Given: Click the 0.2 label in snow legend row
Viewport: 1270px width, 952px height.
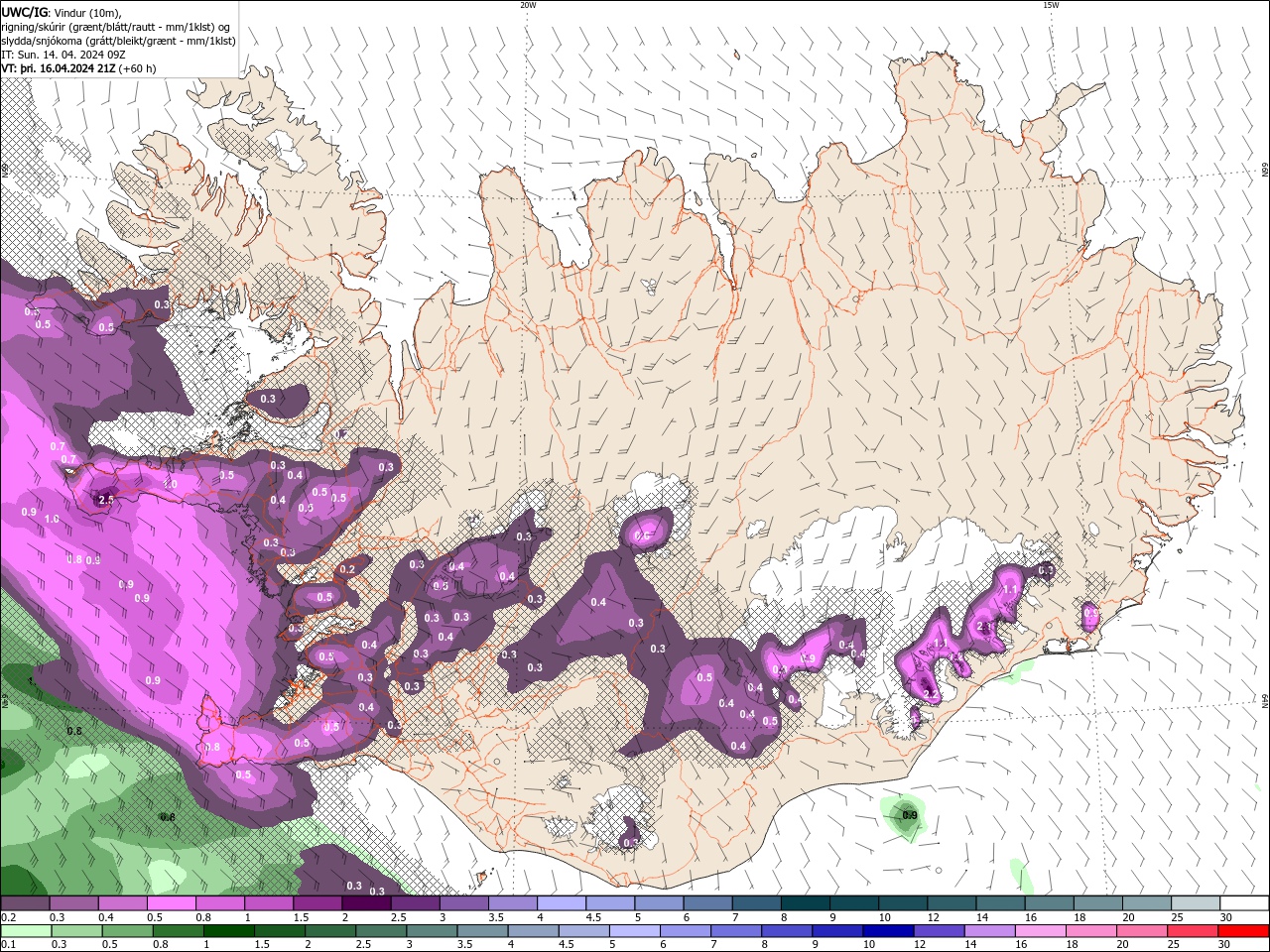Looking at the screenshot, I should (9, 917).
